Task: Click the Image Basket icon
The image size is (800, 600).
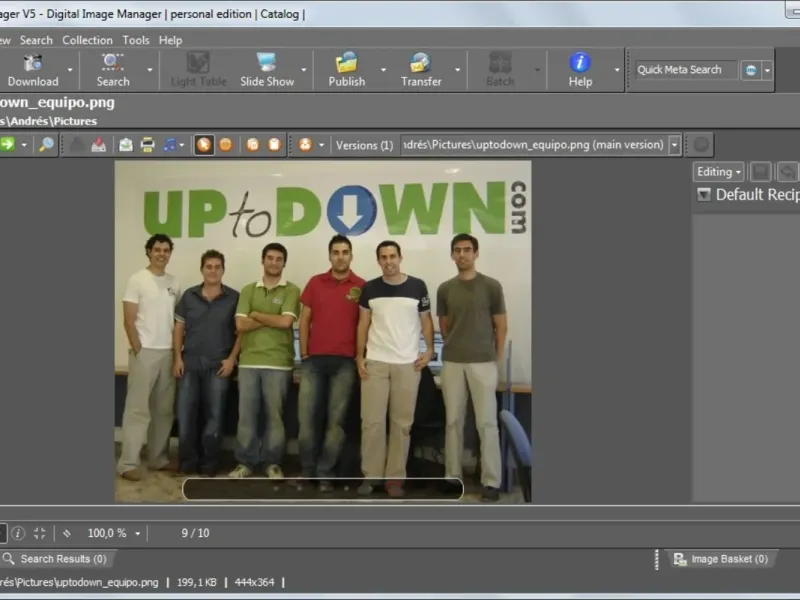Action: click(680, 559)
